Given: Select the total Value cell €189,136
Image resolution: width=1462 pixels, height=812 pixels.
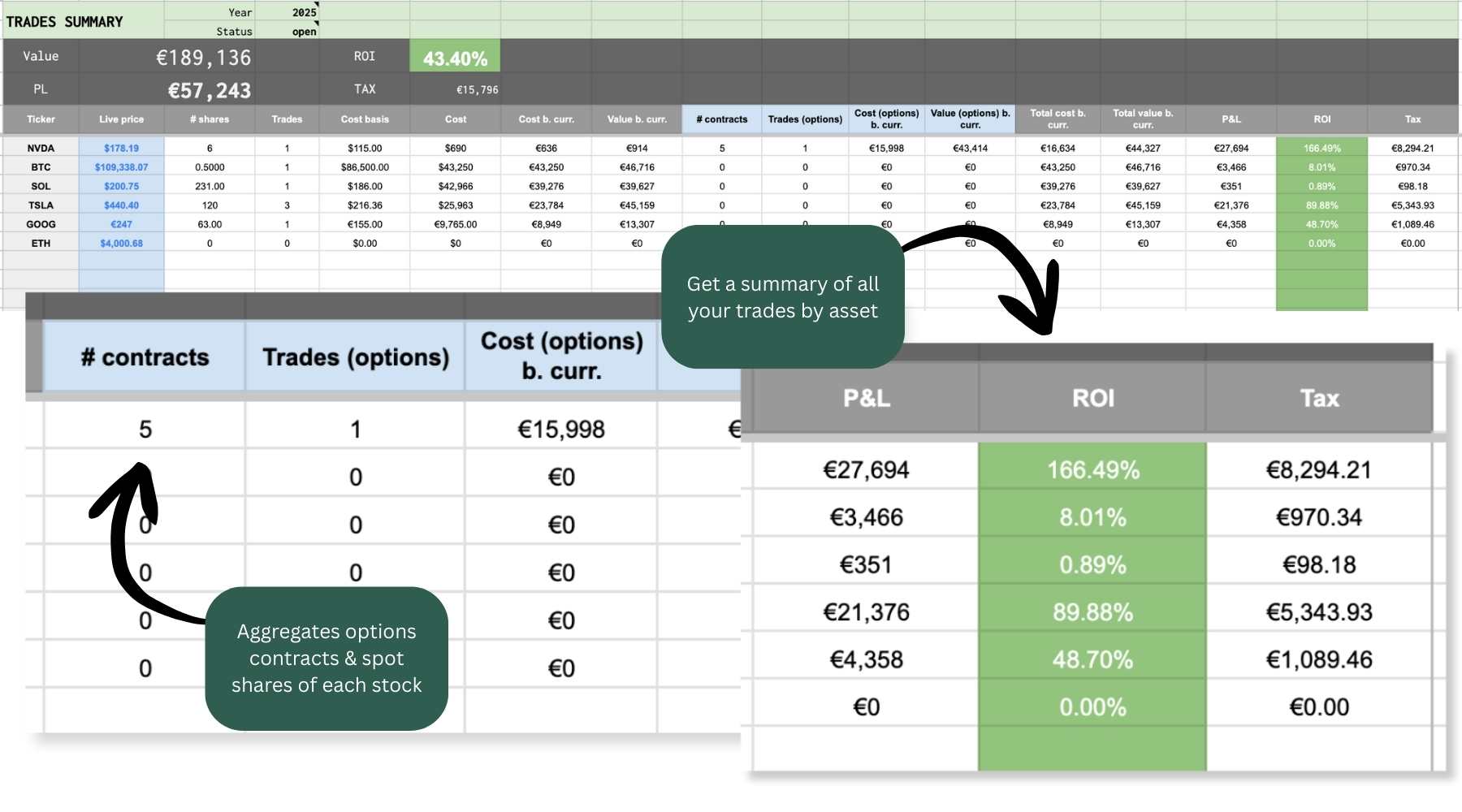Looking at the screenshot, I should [x=203, y=58].
